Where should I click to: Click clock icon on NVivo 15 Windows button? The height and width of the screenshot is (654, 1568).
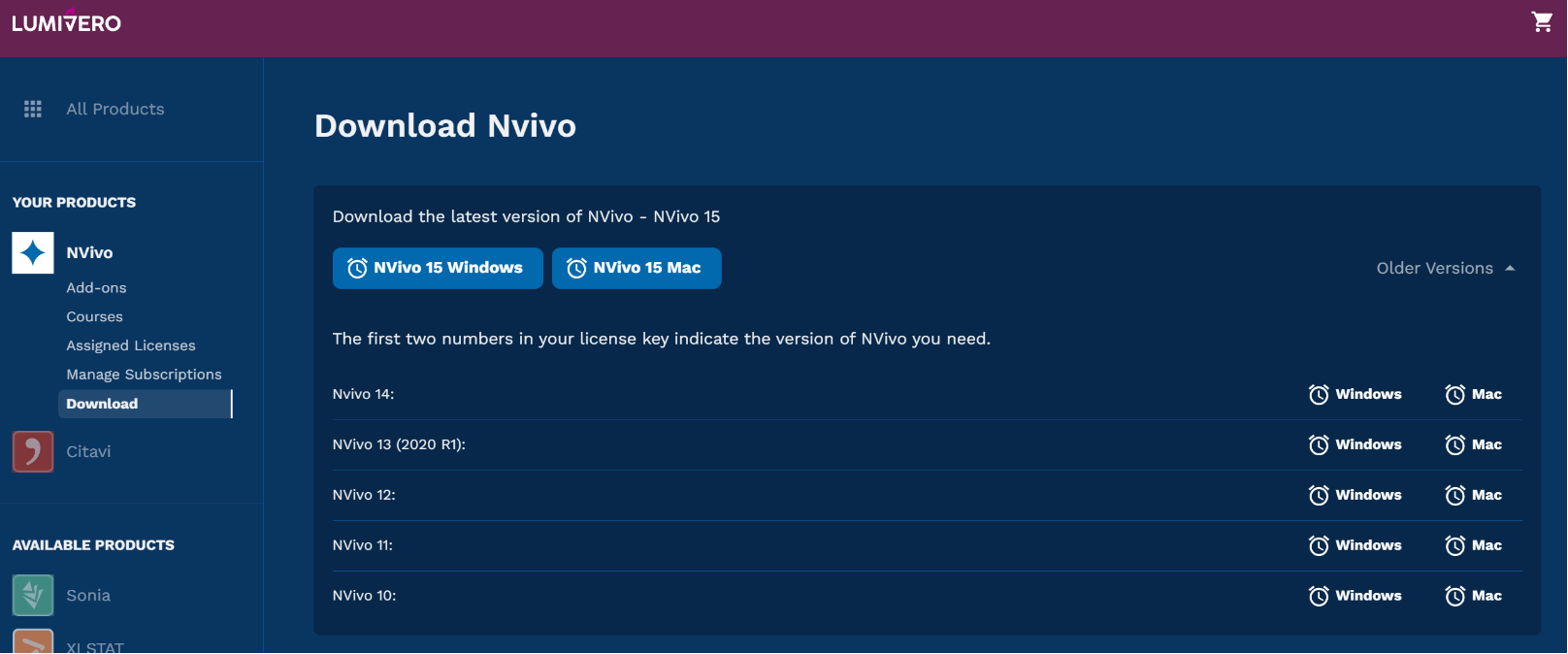[x=357, y=269]
